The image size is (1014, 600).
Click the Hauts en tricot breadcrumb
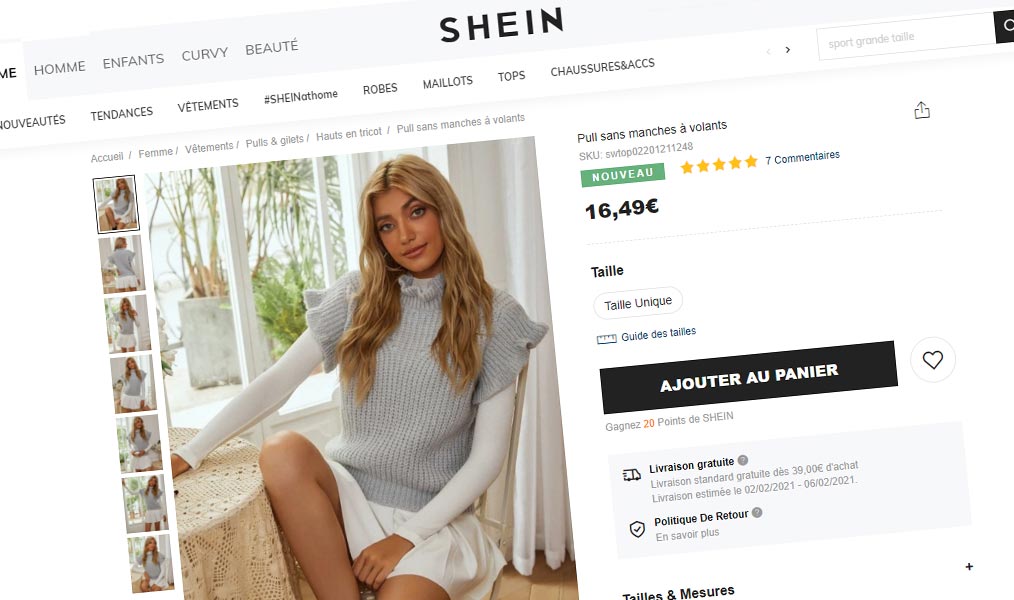coord(349,134)
